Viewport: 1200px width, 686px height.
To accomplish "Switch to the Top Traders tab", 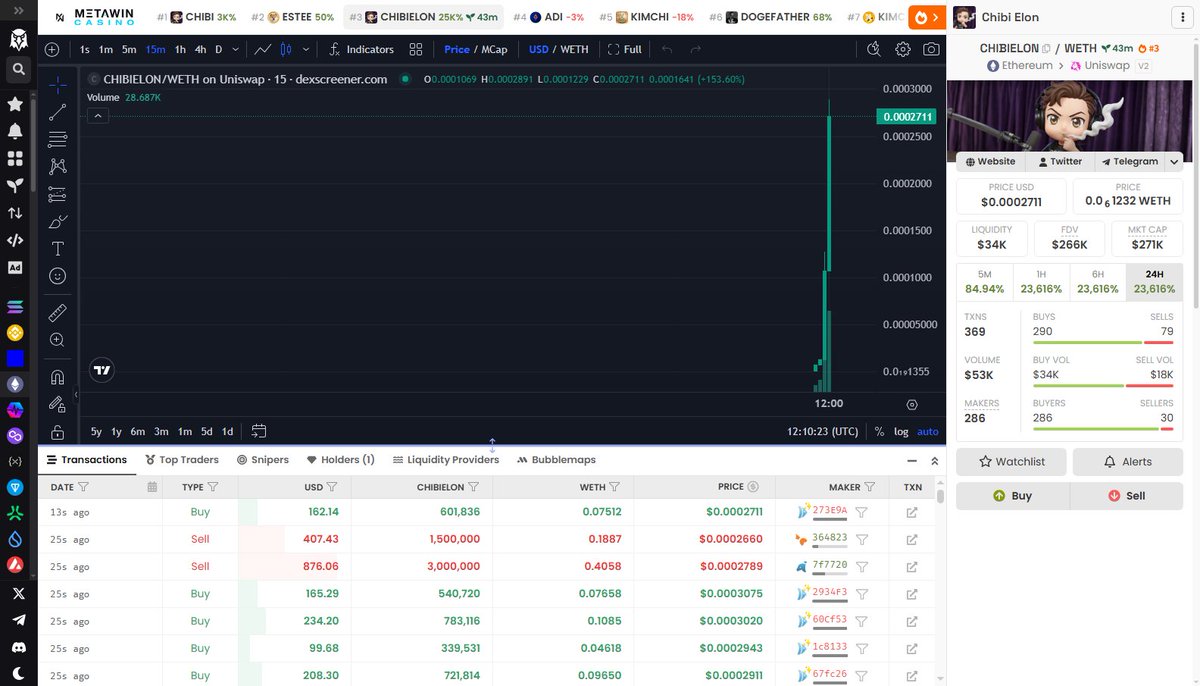I will pos(182,460).
